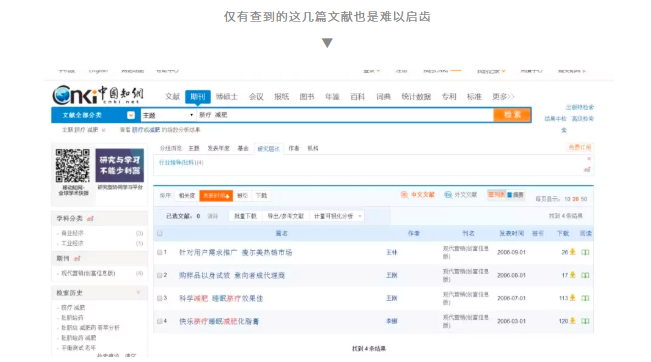The image size is (651, 362).
Task: Click the orange 检索 search button
Action: tap(512, 115)
